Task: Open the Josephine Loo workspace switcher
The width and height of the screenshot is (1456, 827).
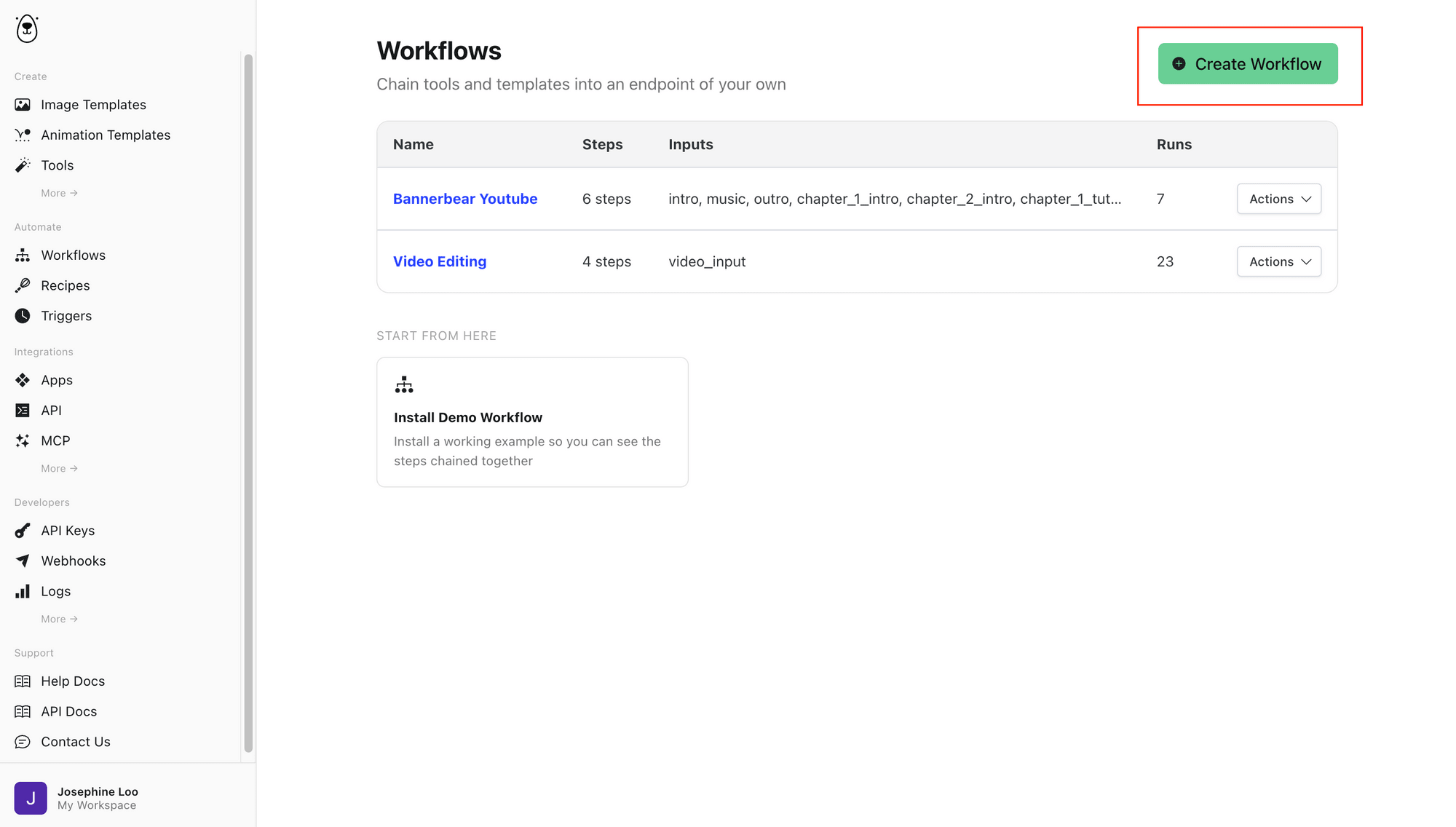Action: (x=127, y=798)
